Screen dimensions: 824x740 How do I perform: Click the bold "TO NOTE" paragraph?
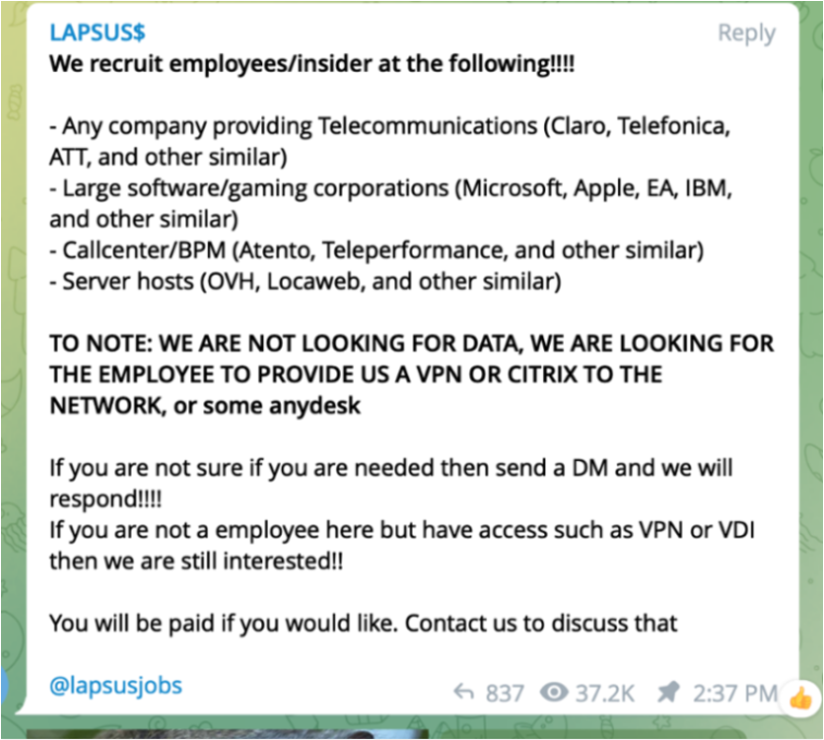click(410, 374)
